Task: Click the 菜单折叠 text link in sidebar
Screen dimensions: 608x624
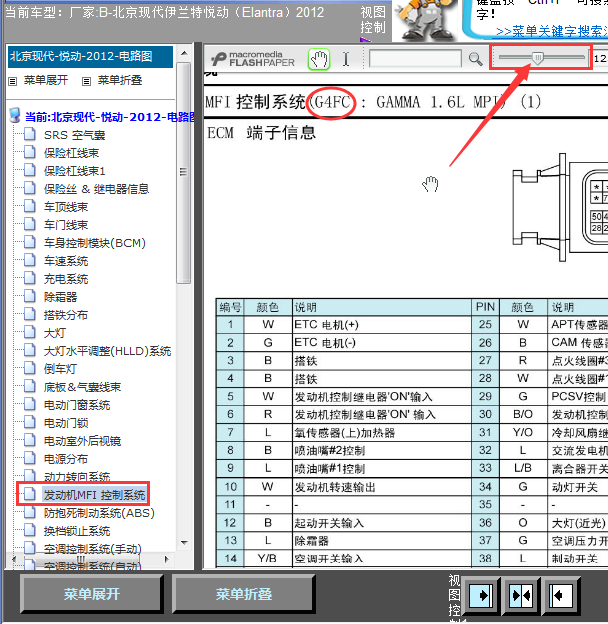Action: 120,80
